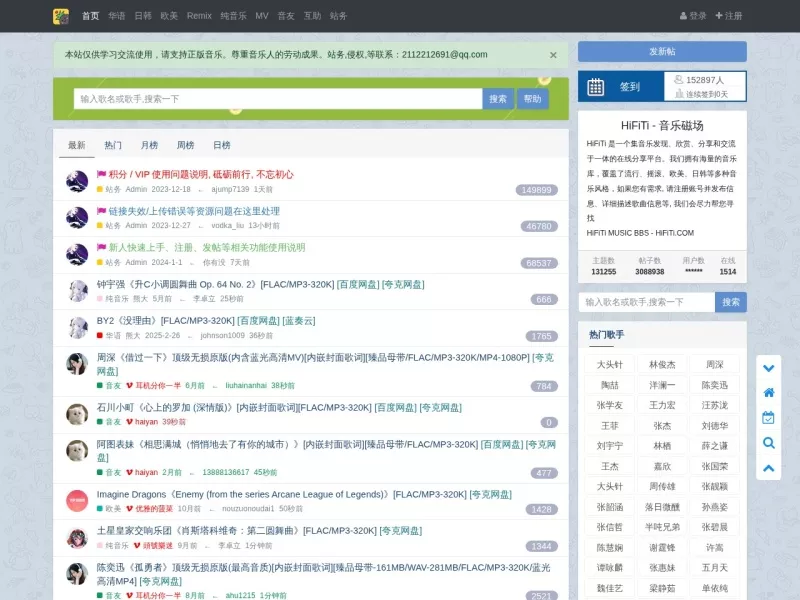Focus the main song search input

pos(278,99)
